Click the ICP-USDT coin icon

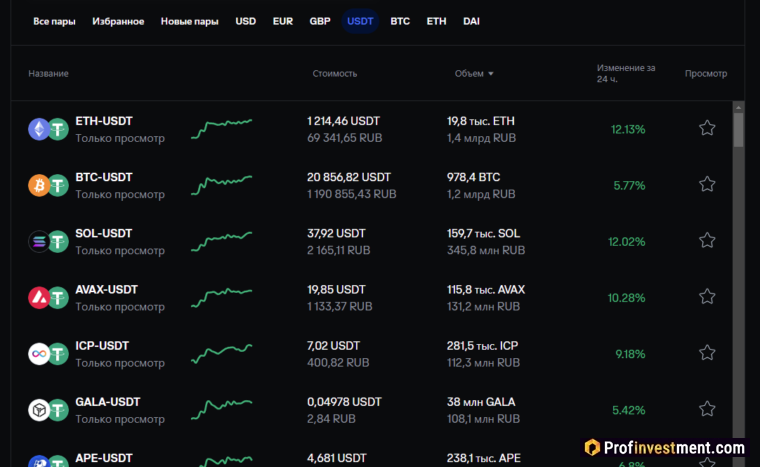coord(40,353)
